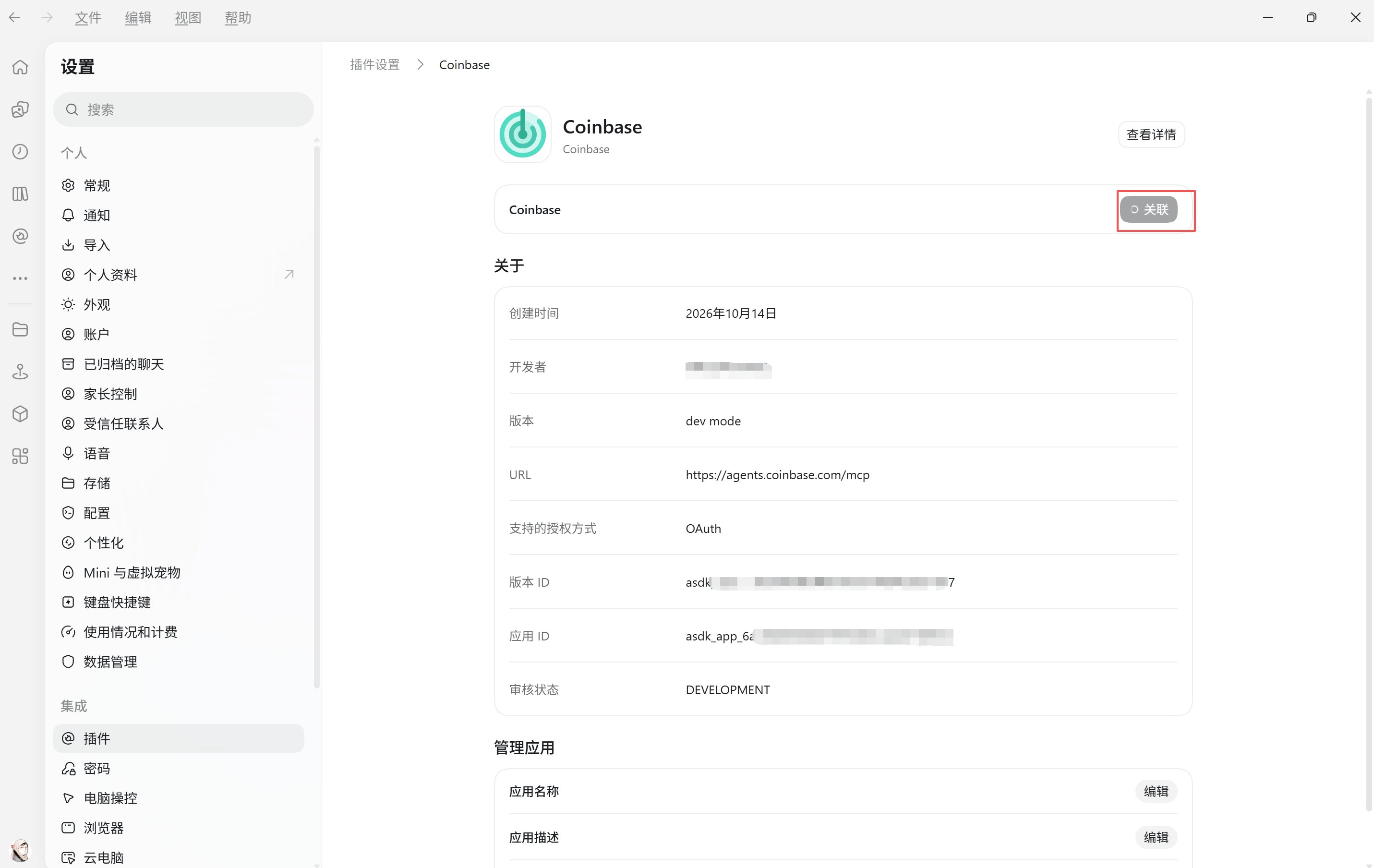This screenshot has width=1374, height=868.
Task: Click the user avatar at bottom left
Action: click(21, 850)
